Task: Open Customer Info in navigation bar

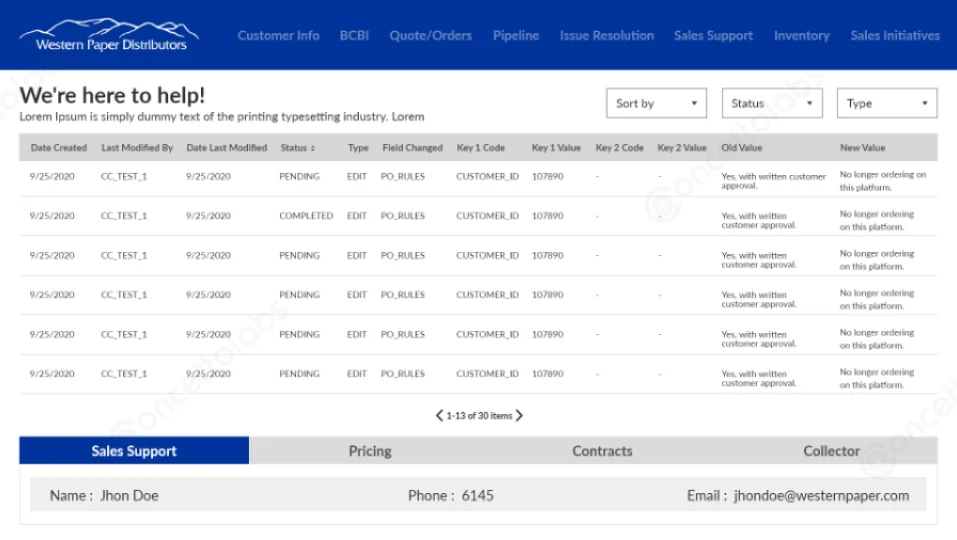Action: (278, 35)
